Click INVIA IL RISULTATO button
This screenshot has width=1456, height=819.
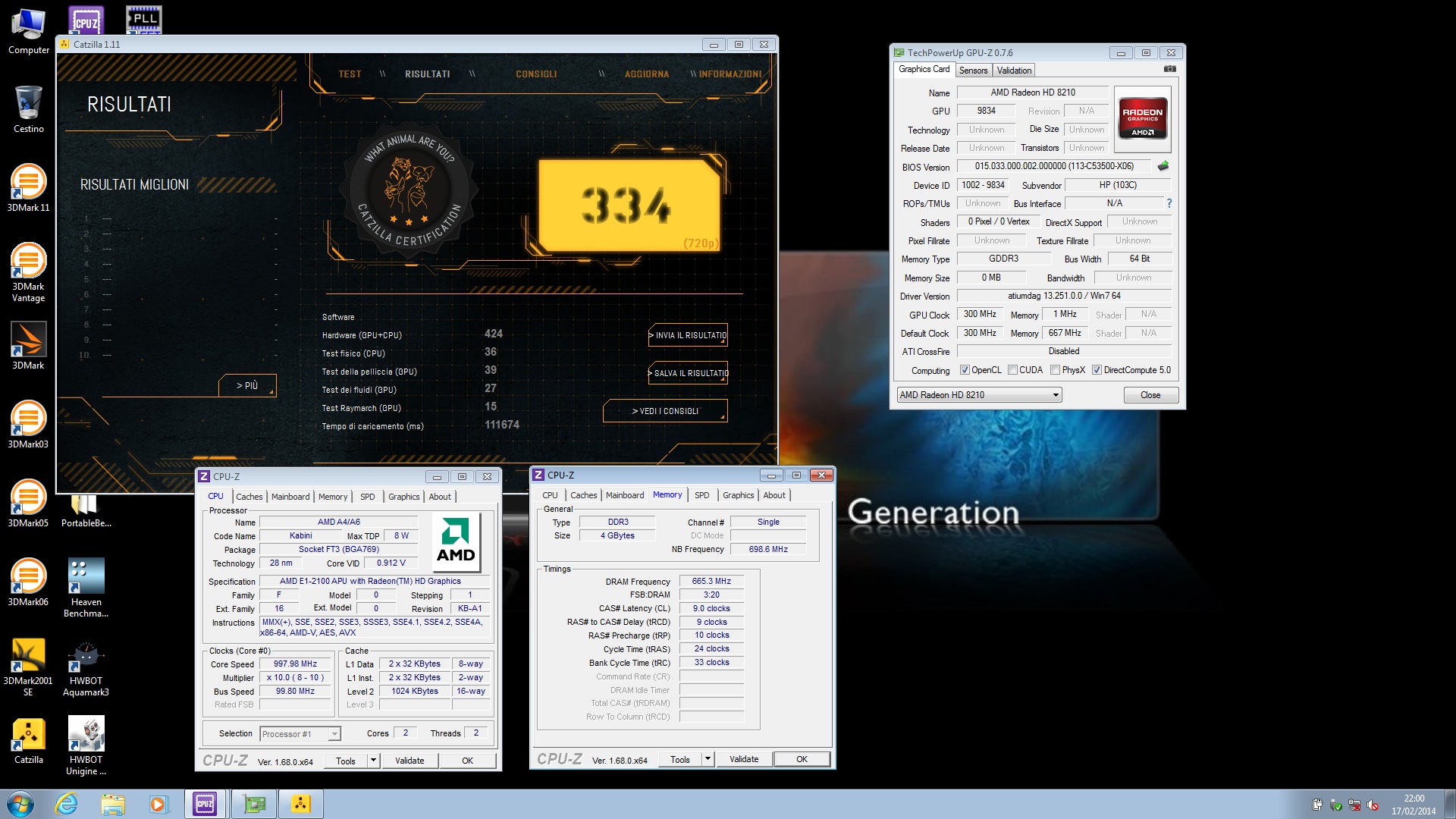tap(688, 335)
